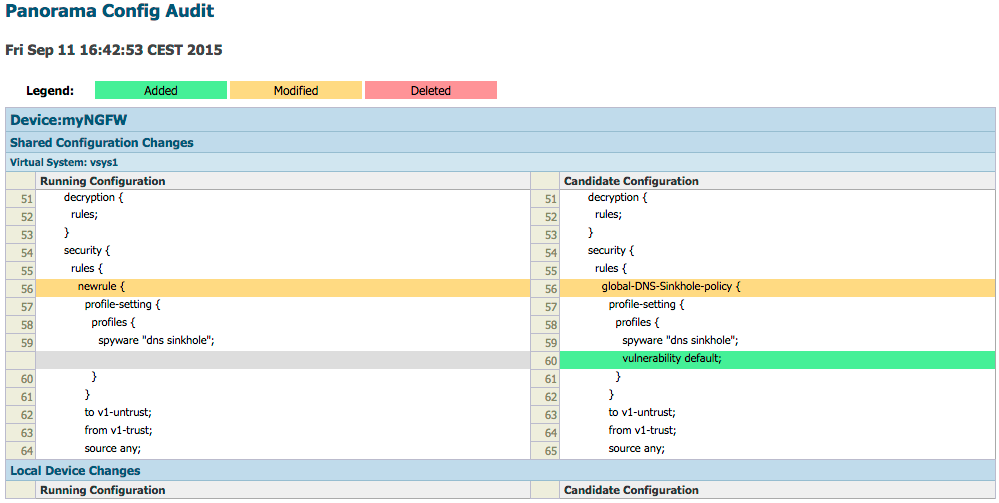
Task: Open the Local Device Changes section
Action: [x=75, y=471]
